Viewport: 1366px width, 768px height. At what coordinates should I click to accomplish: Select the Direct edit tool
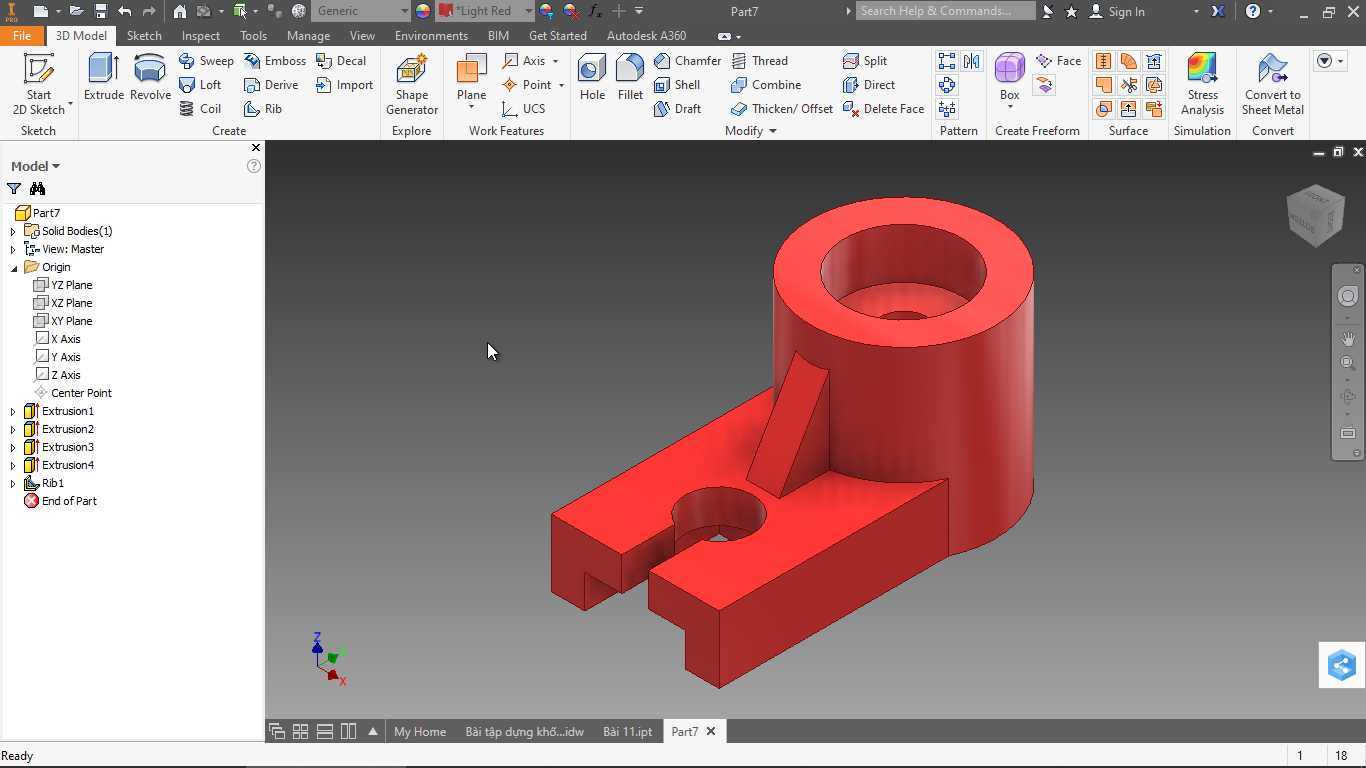click(x=869, y=85)
